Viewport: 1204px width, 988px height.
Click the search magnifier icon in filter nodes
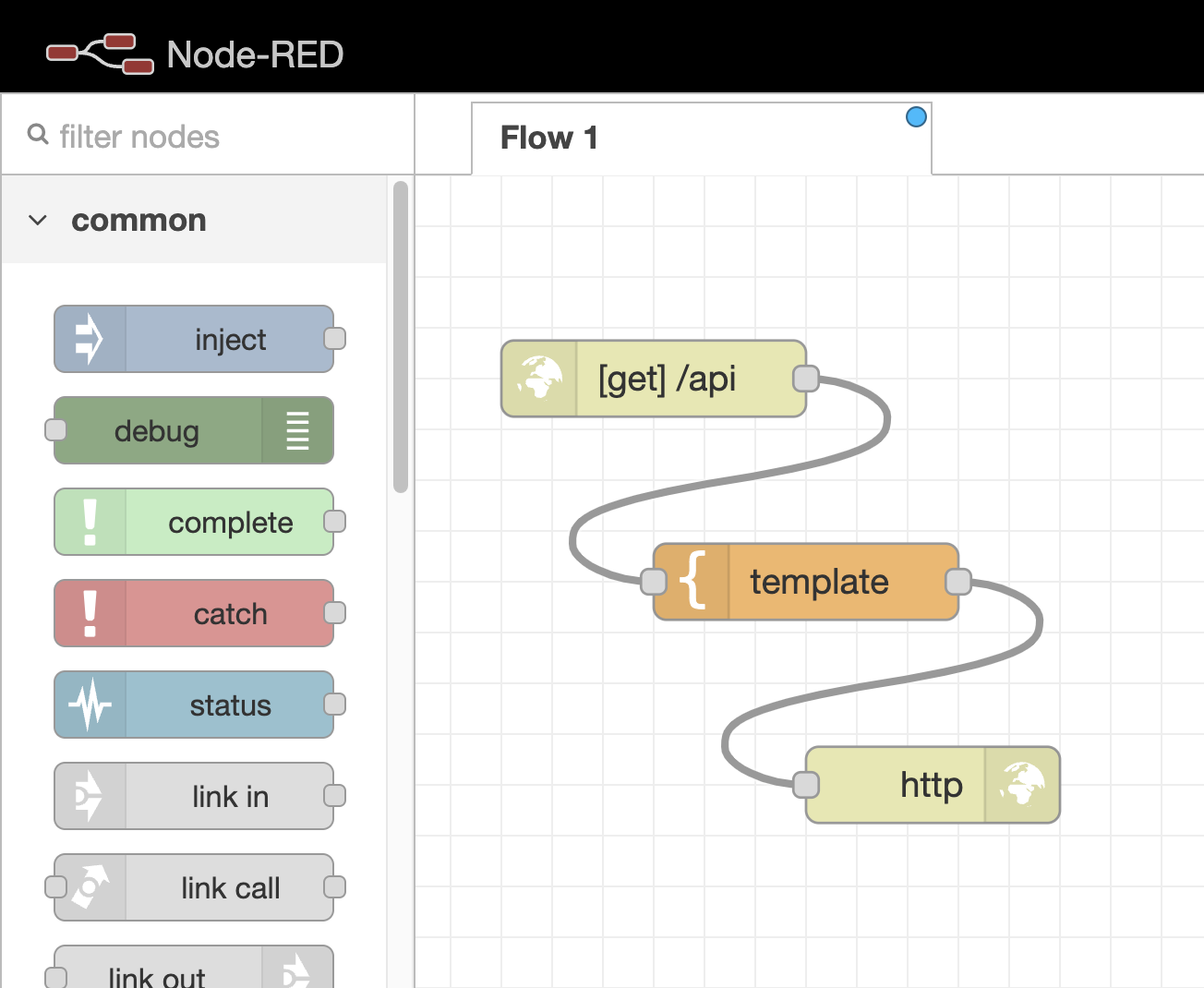[x=38, y=135]
